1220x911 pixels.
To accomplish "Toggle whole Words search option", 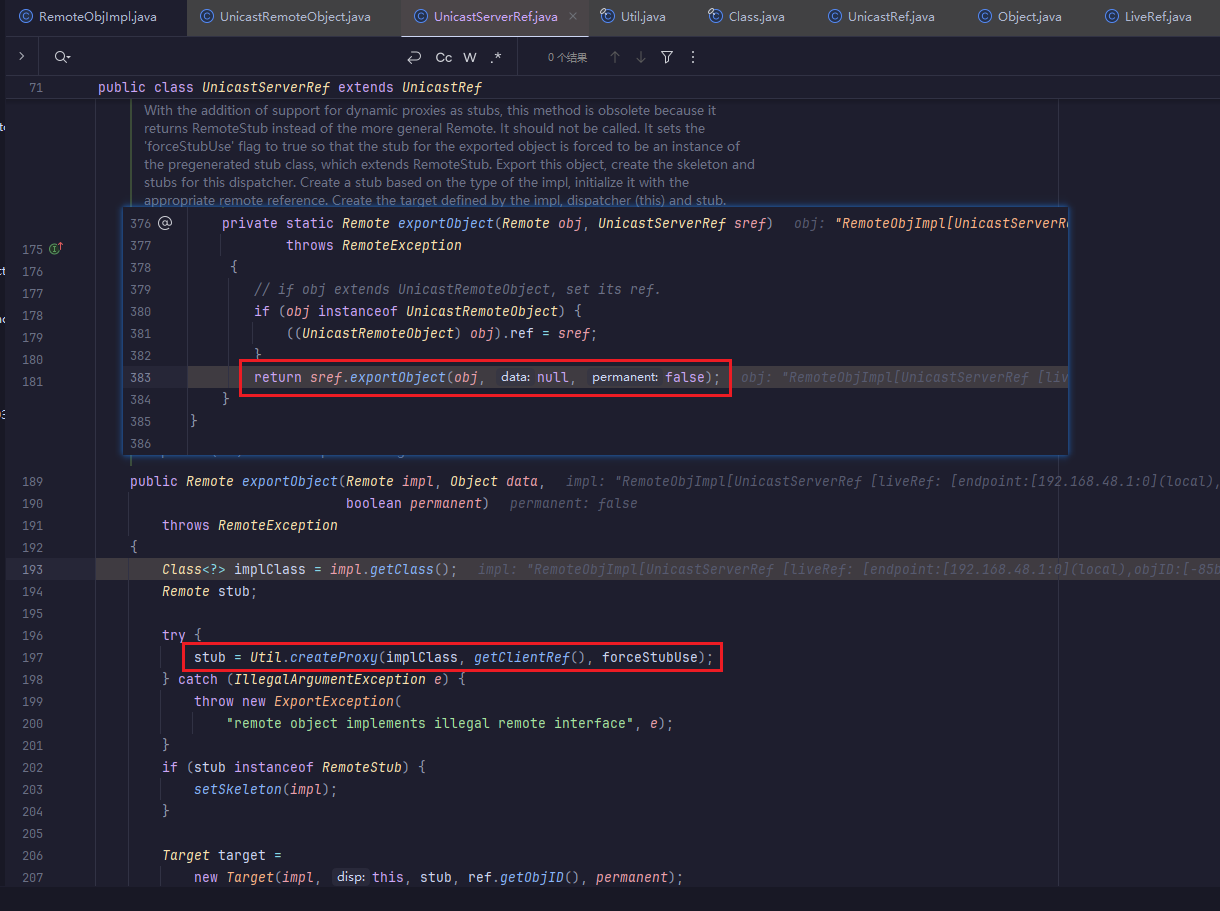I will coord(470,58).
